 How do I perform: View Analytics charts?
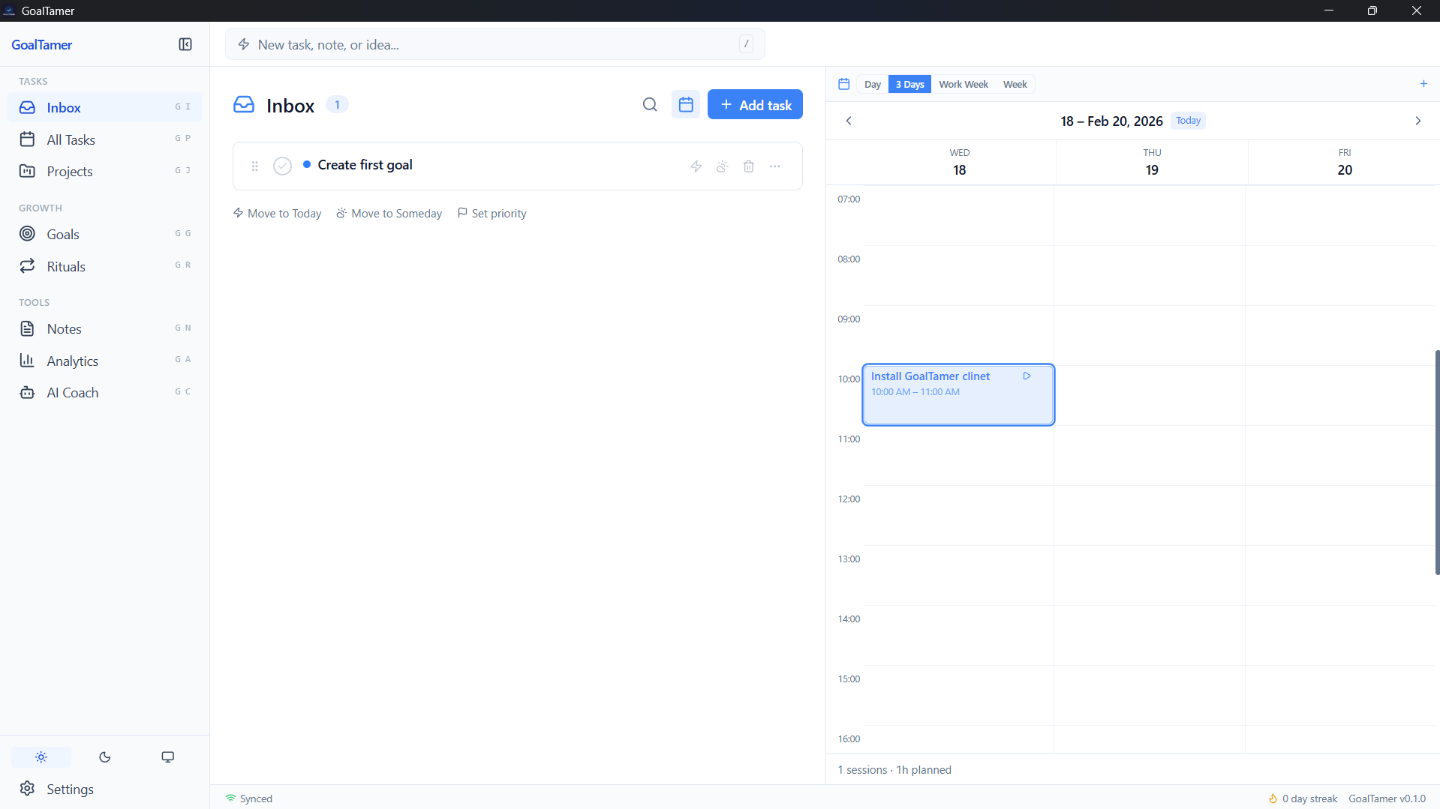(104, 360)
